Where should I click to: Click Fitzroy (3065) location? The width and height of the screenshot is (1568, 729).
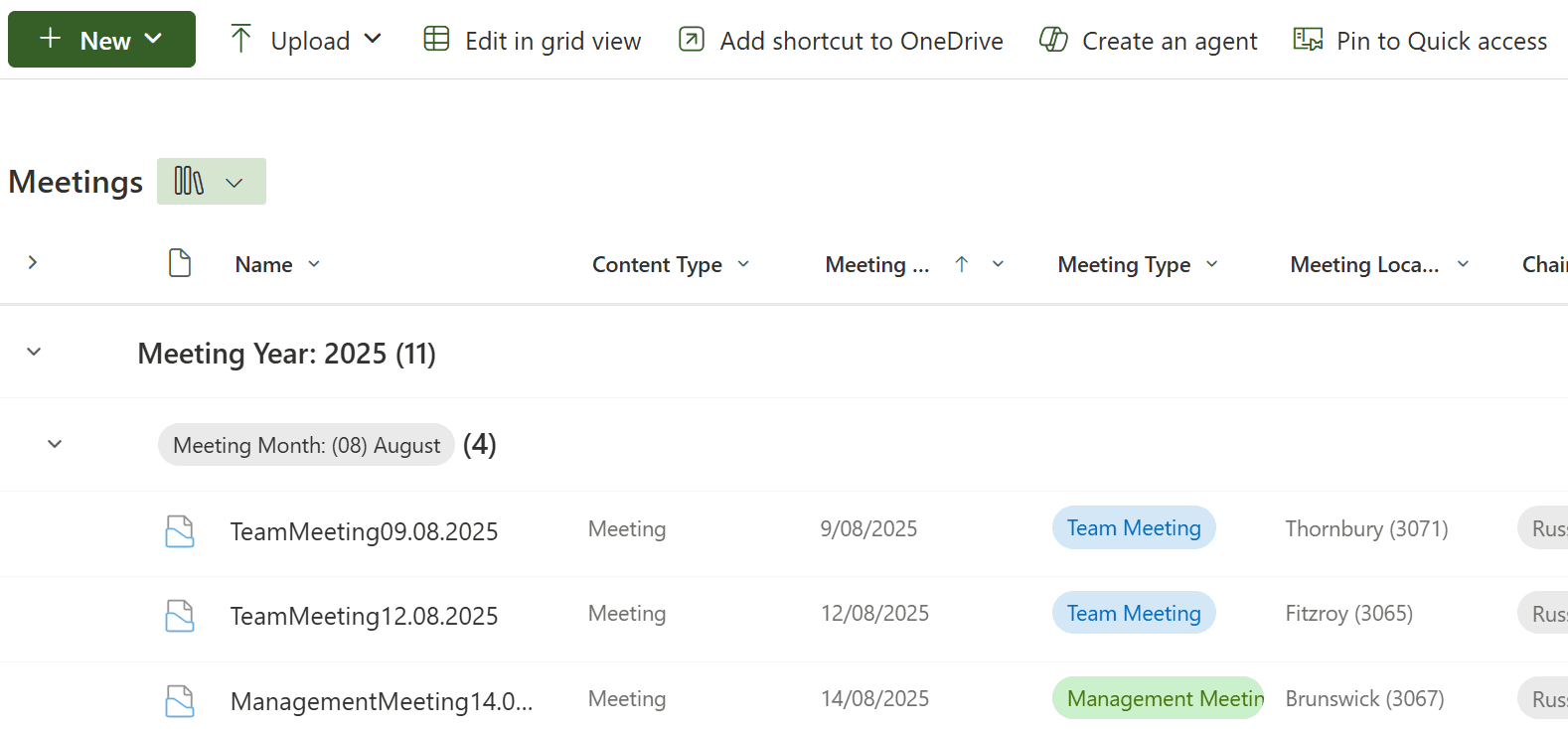coord(1348,614)
